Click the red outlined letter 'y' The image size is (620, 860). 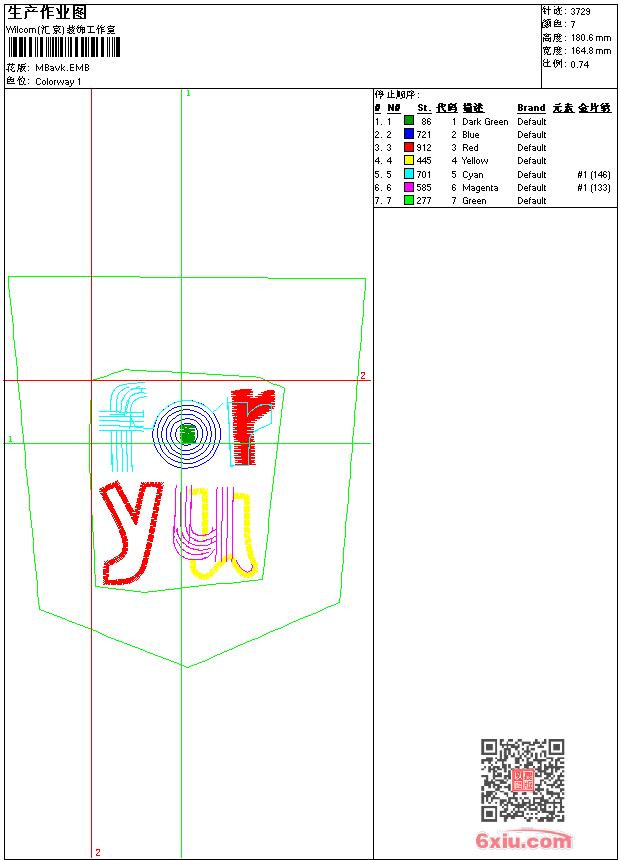(x=132, y=533)
